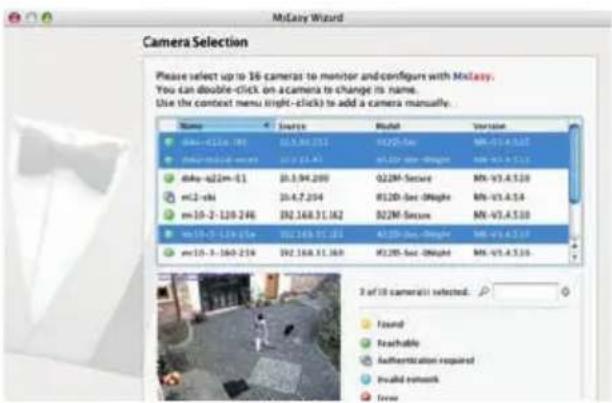The height and width of the screenshot is (403, 612).
Task: Select the m12-ski camera row
Action: (x=363, y=197)
